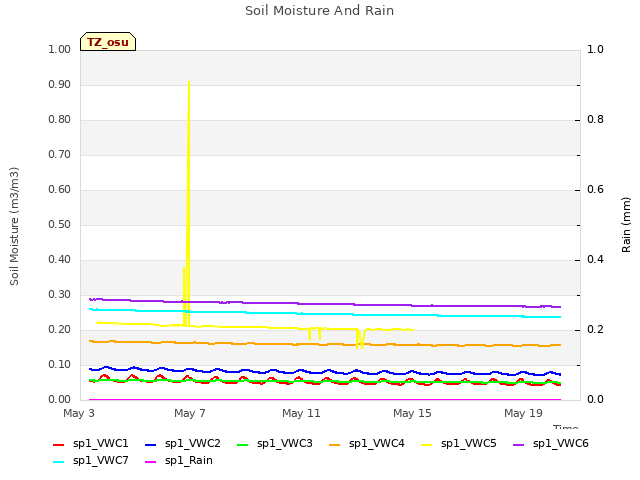
Task: Click the 0.30 left axis tick label
Action: coord(60,295)
